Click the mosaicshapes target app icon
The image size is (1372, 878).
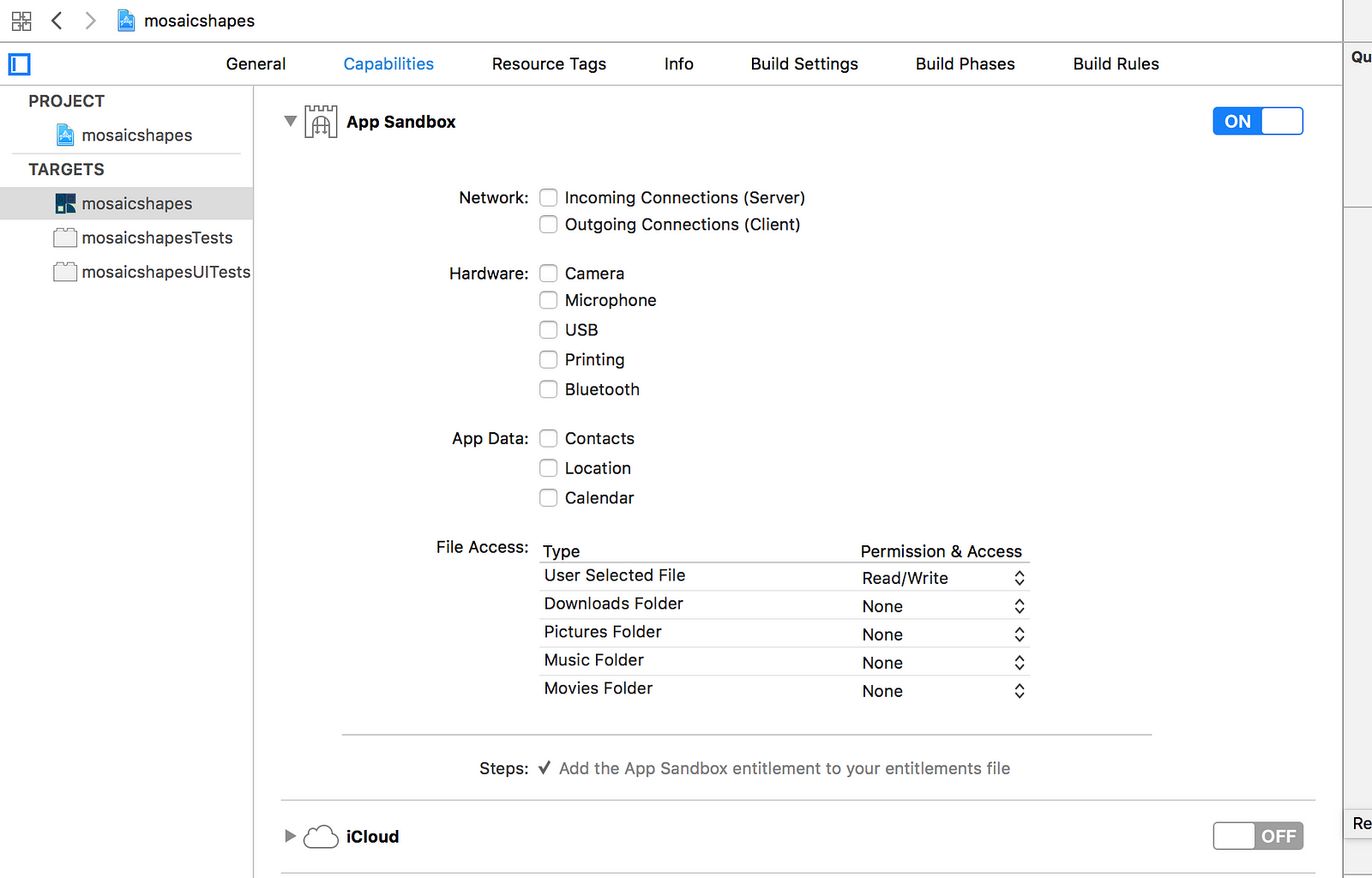click(x=65, y=203)
